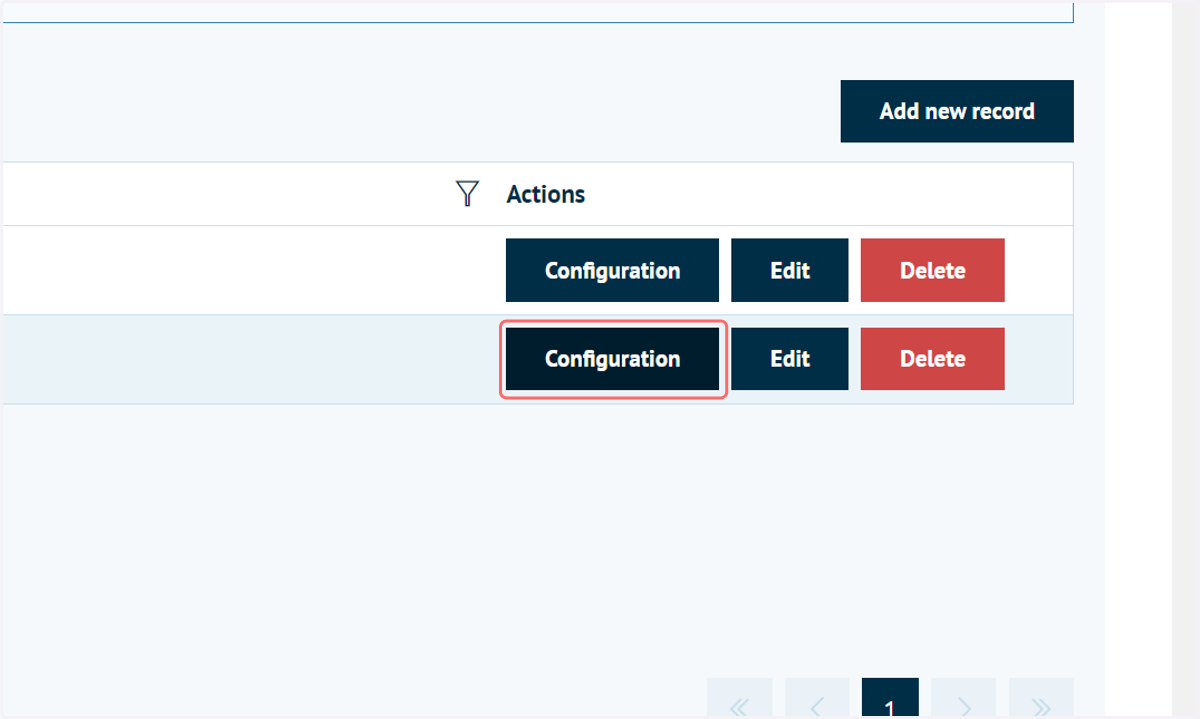Select page 1 in the pager
The image size is (1200, 719).
tap(890, 699)
